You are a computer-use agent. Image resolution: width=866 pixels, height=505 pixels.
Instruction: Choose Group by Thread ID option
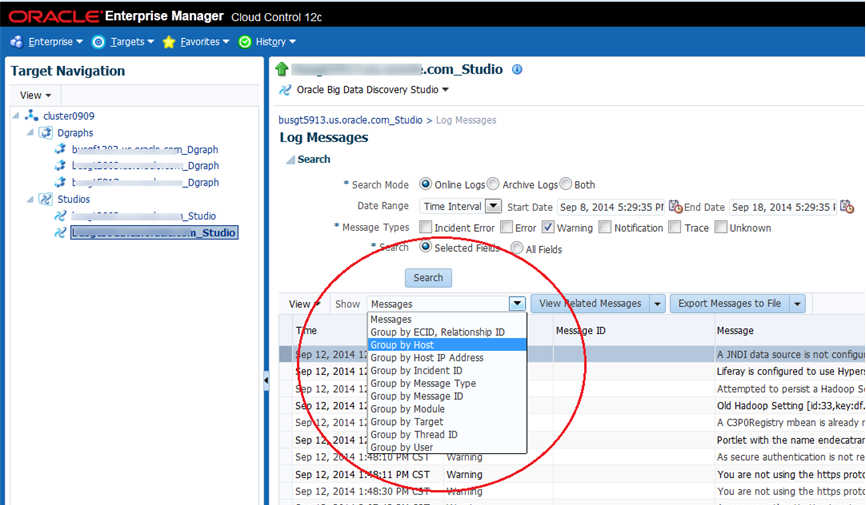point(447,434)
